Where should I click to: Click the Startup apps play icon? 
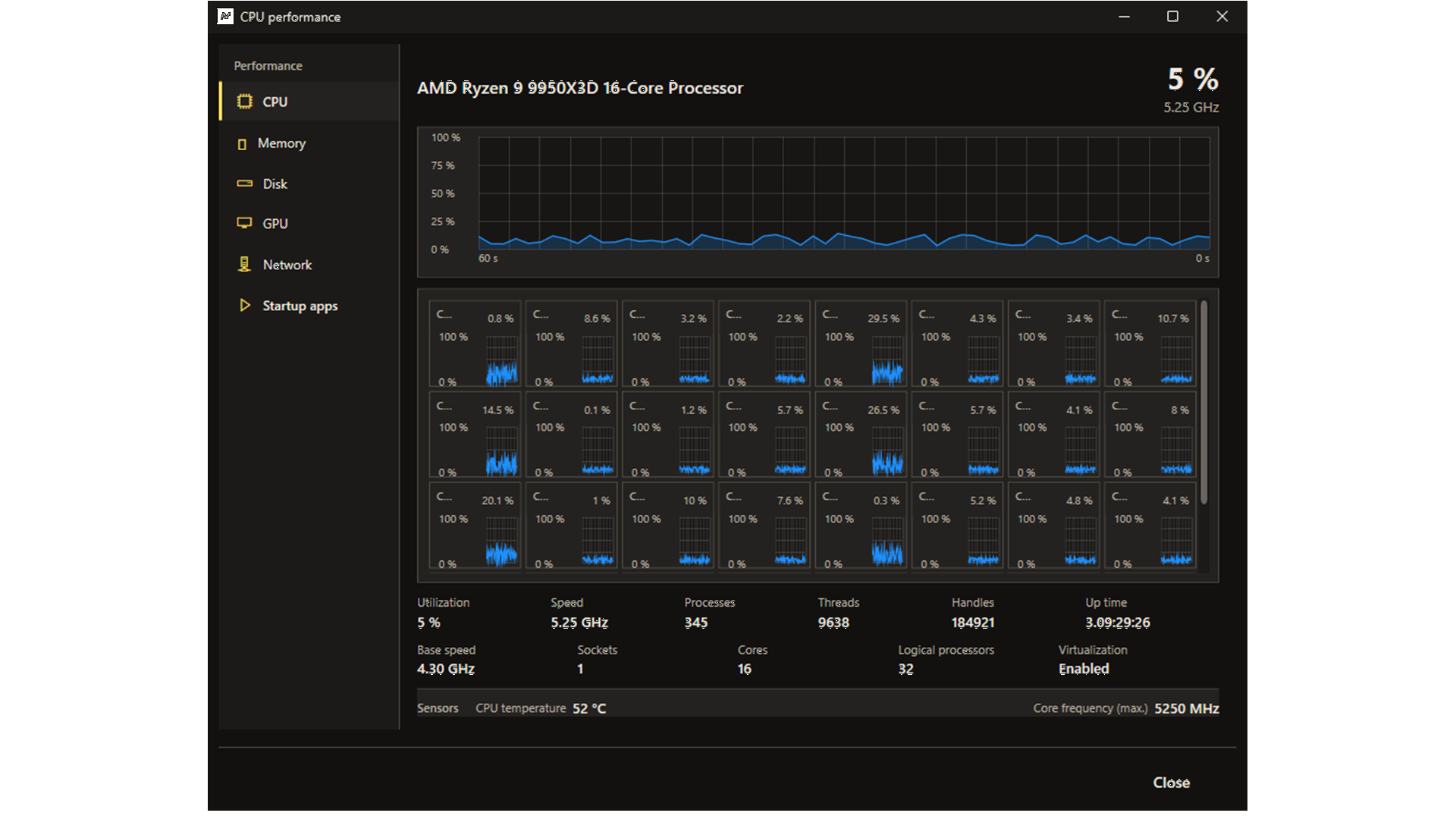(x=244, y=305)
